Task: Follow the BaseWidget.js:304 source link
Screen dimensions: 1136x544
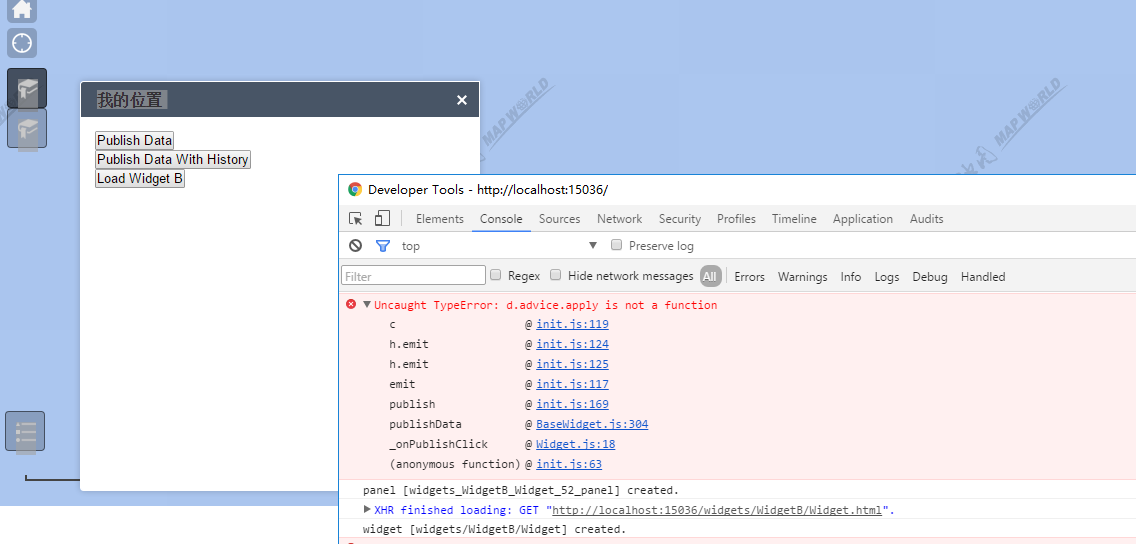Action: tap(592, 424)
